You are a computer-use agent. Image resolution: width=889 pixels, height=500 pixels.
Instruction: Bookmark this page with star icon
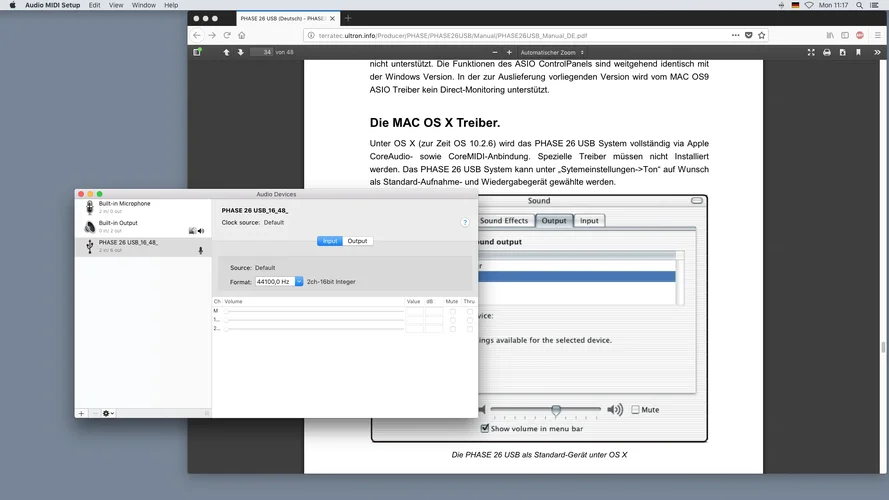point(761,35)
